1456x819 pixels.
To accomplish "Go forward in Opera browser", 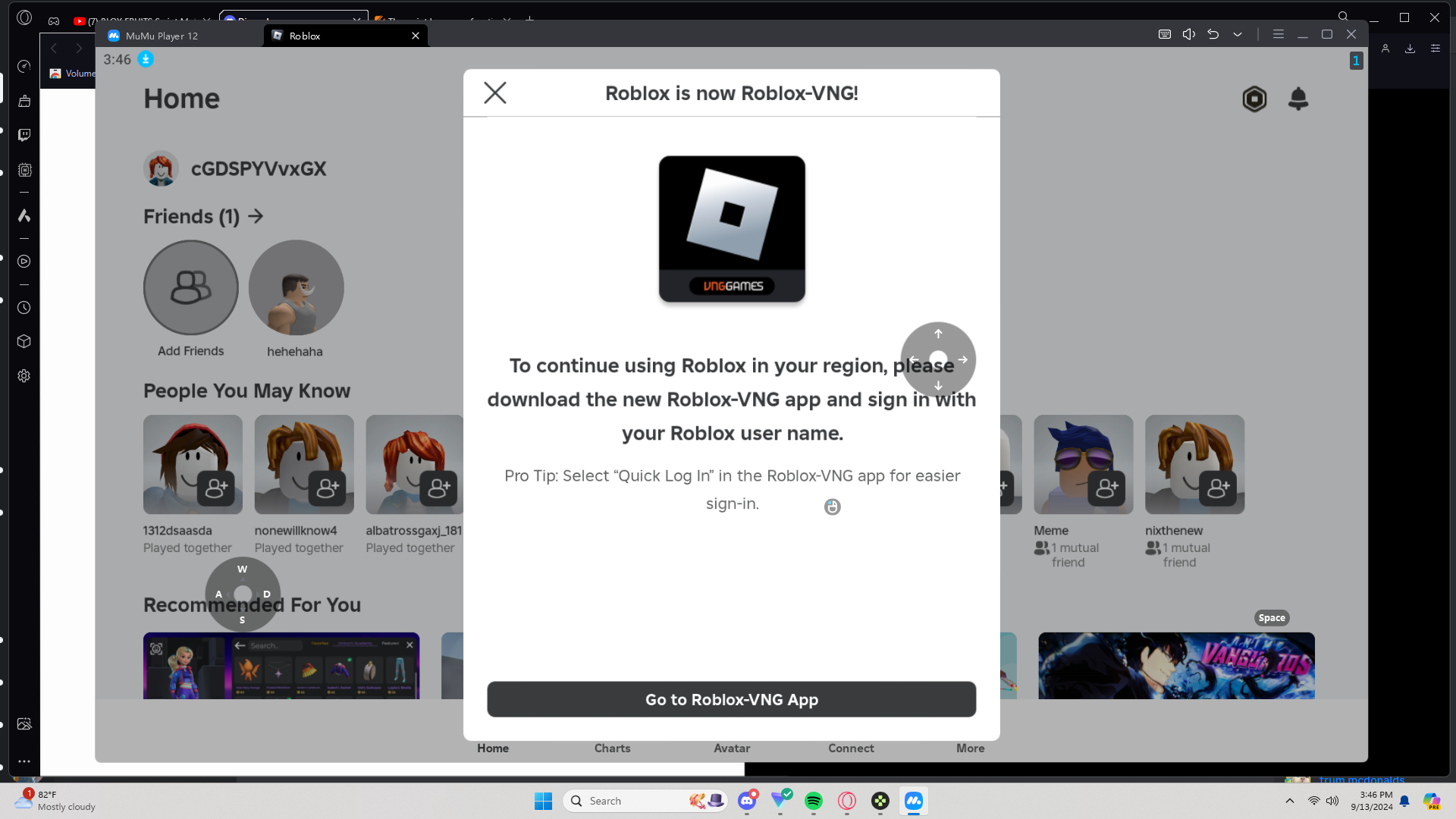I will (79, 49).
